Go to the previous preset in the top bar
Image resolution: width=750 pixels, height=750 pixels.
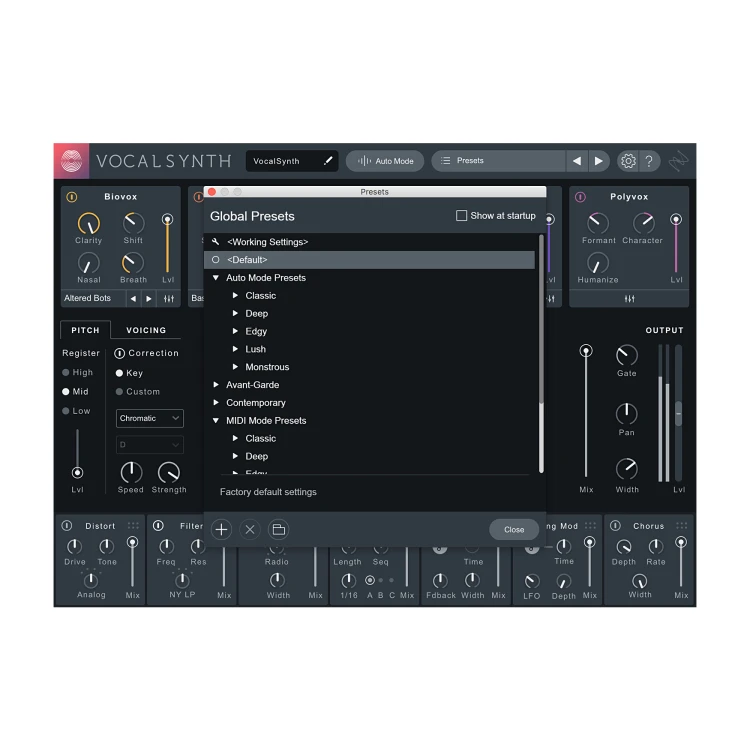pyautogui.click(x=577, y=161)
